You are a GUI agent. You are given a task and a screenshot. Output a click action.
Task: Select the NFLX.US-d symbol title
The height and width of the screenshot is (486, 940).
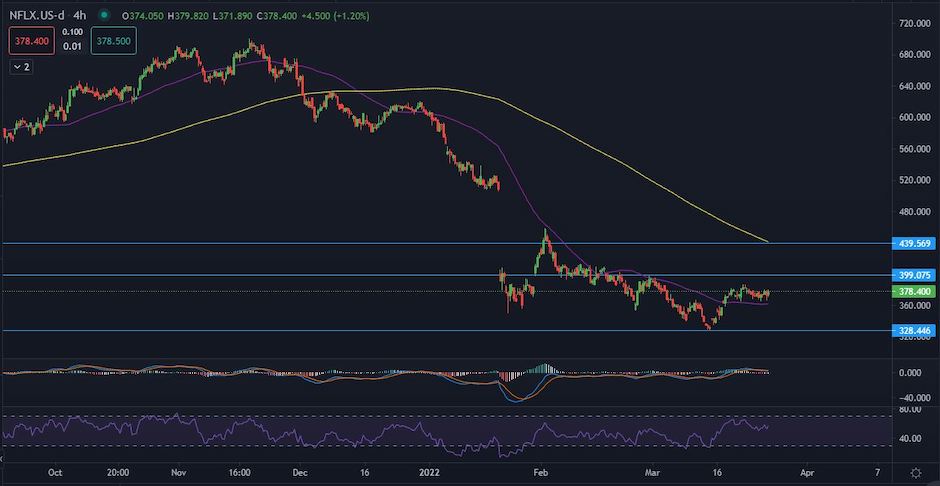coord(37,16)
